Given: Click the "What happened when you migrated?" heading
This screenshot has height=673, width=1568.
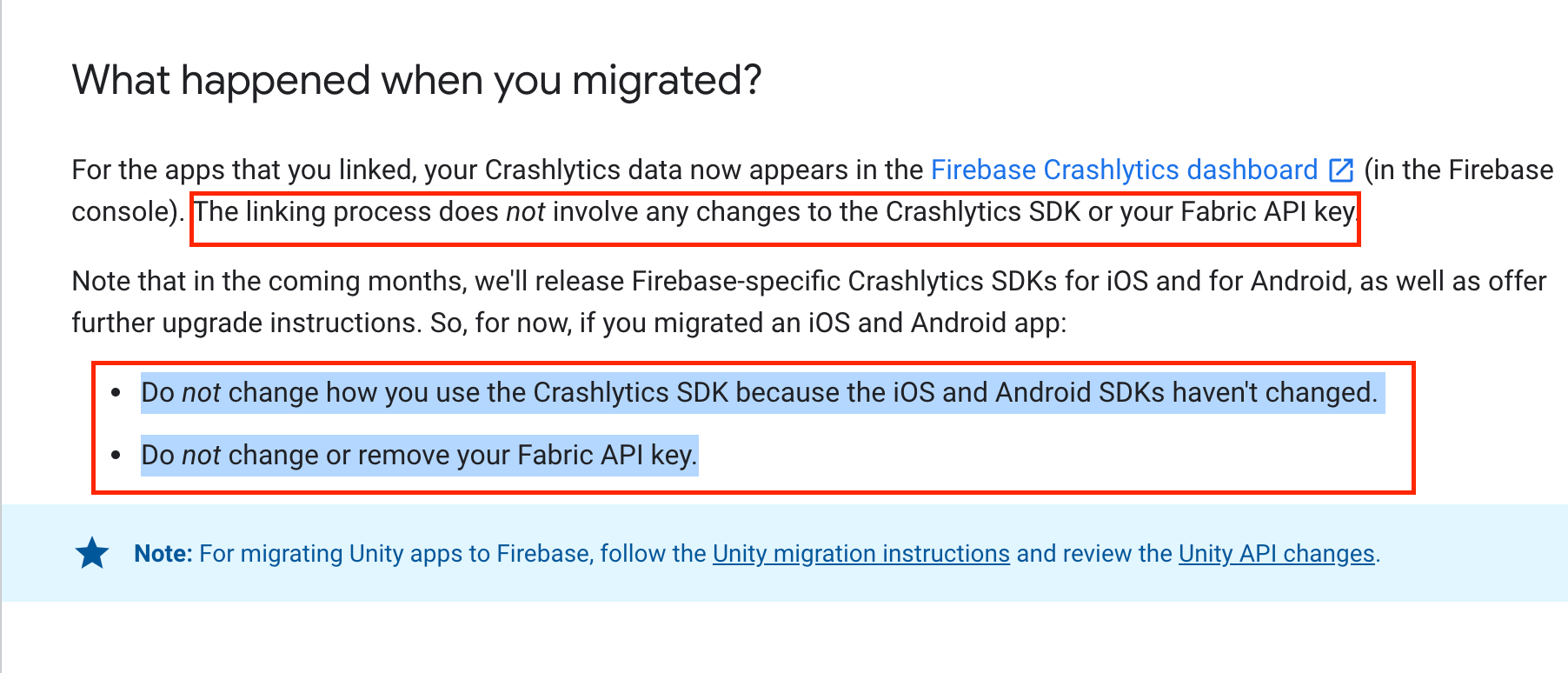Looking at the screenshot, I should click(x=416, y=81).
